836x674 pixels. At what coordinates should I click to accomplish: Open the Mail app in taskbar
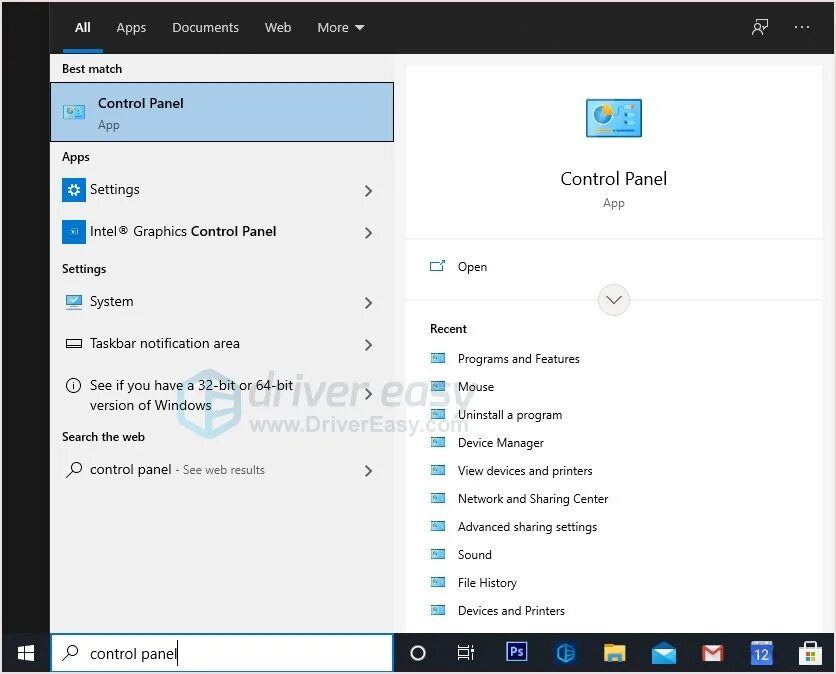click(664, 653)
